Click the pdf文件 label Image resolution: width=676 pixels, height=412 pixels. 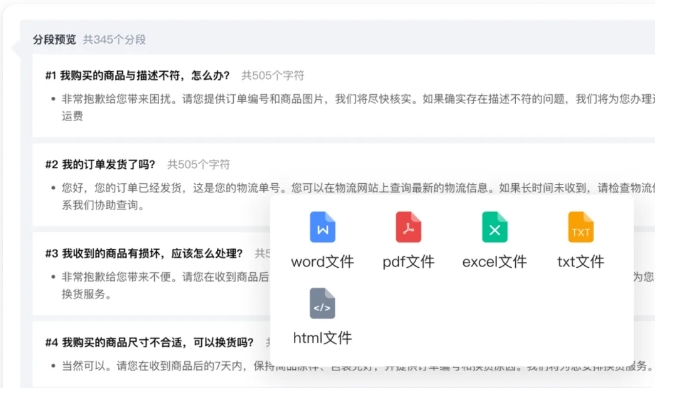[x=408, y=262]
